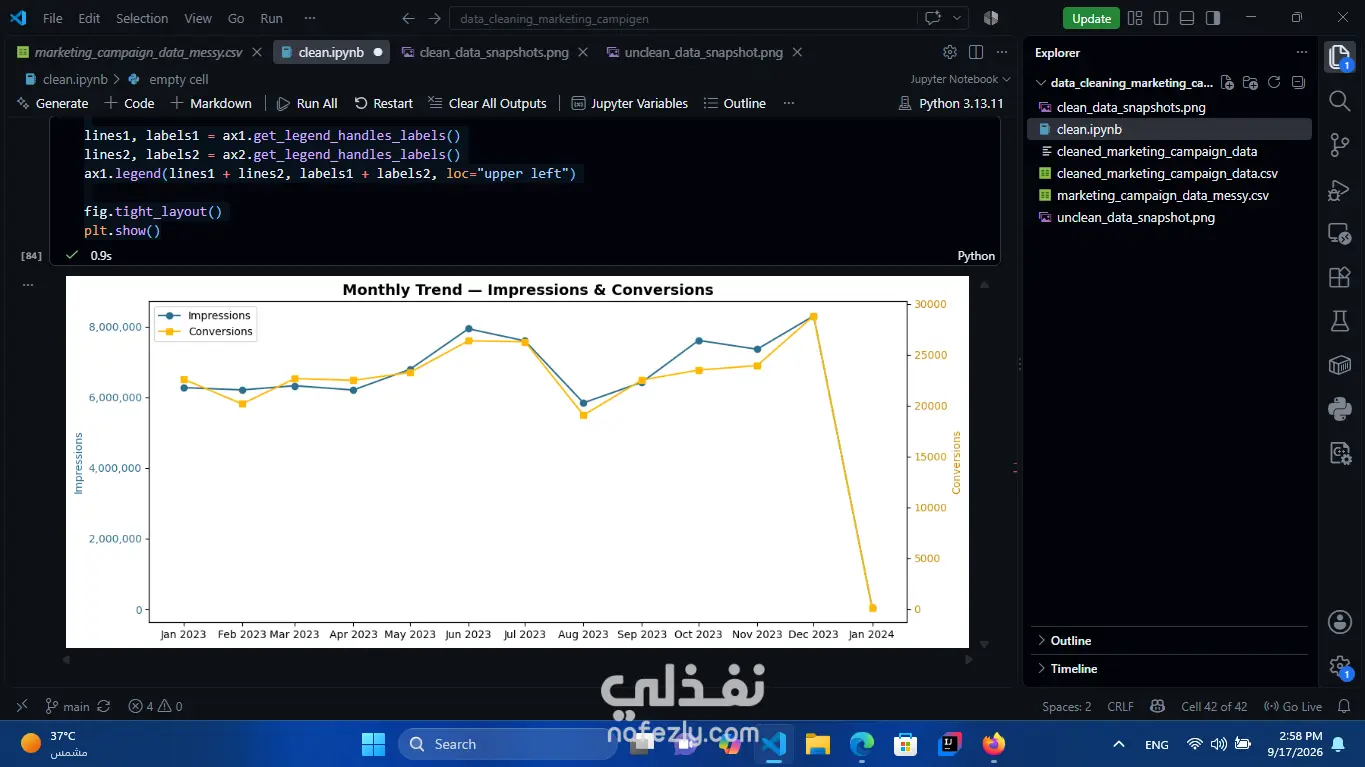The width and height of the screenshot is (1365, 767).
Task: Click the split editor right icon
Action: click(x=976, y=52)
